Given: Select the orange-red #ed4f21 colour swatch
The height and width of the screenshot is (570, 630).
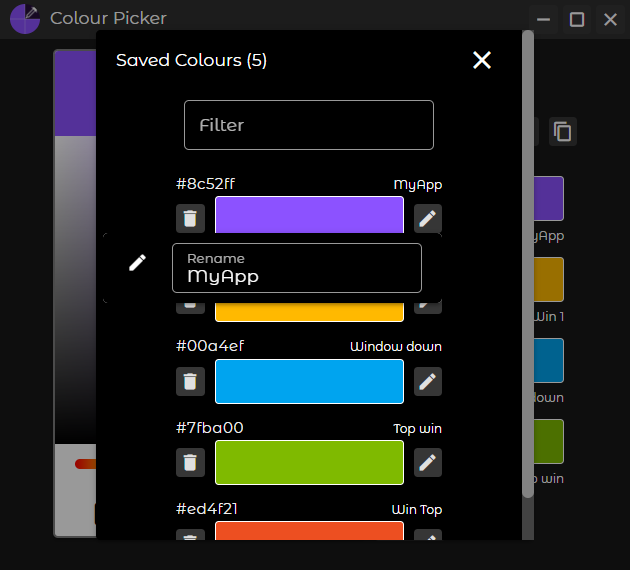Looking at the screenshot, I should pos(309,531).
